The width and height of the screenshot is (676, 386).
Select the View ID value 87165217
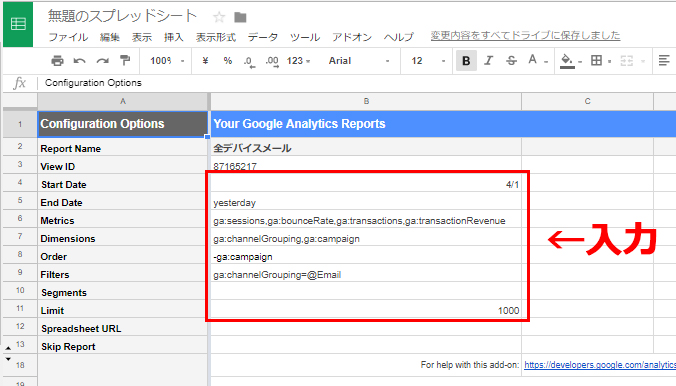[x=366, y=166]
